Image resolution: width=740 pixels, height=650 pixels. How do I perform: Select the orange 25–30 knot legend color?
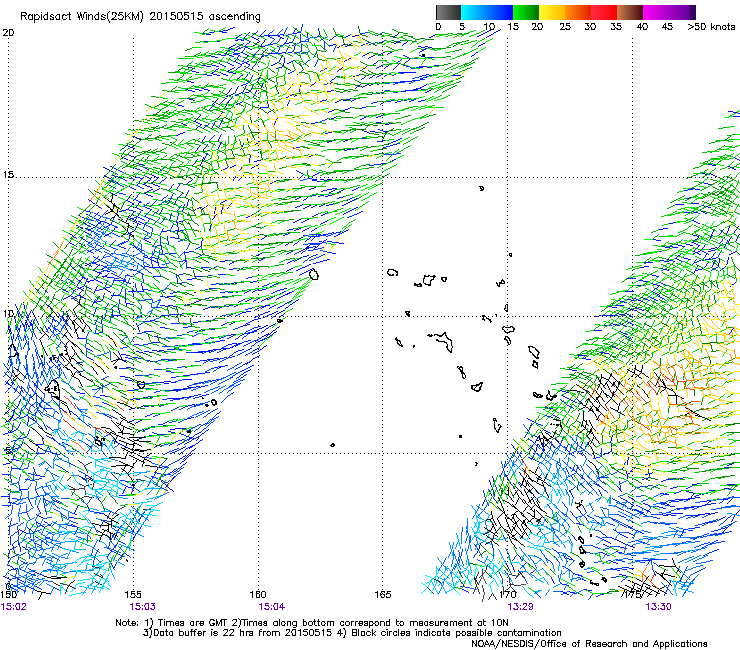[578, 12]
